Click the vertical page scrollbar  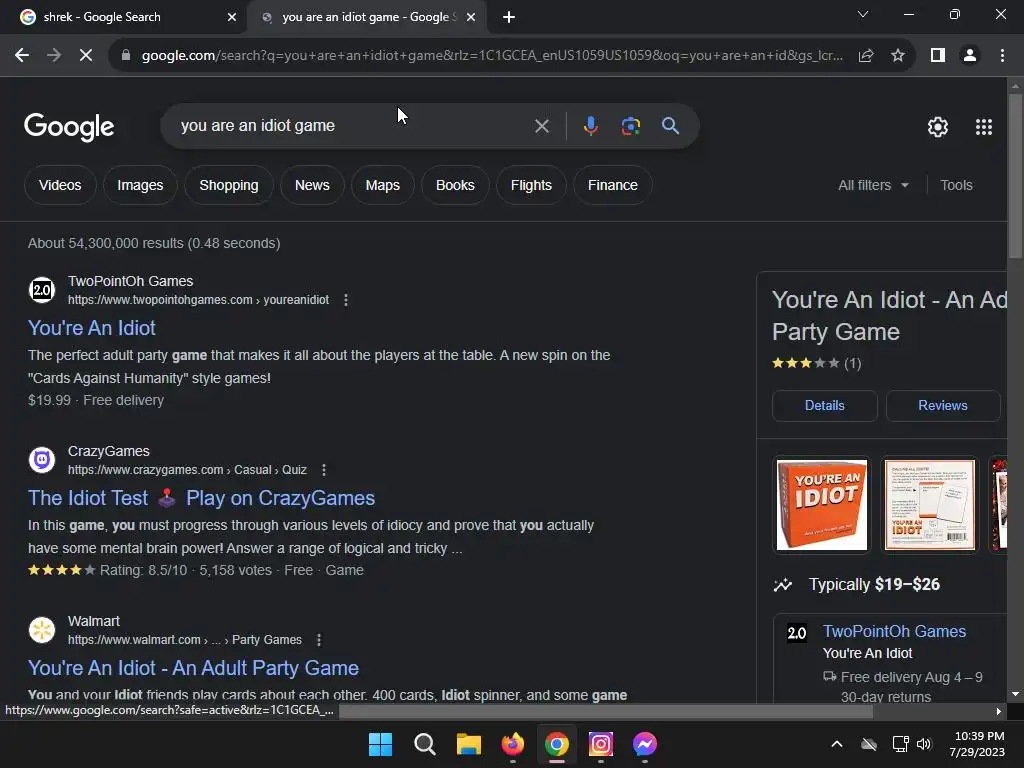click(x=1015, y=176)
